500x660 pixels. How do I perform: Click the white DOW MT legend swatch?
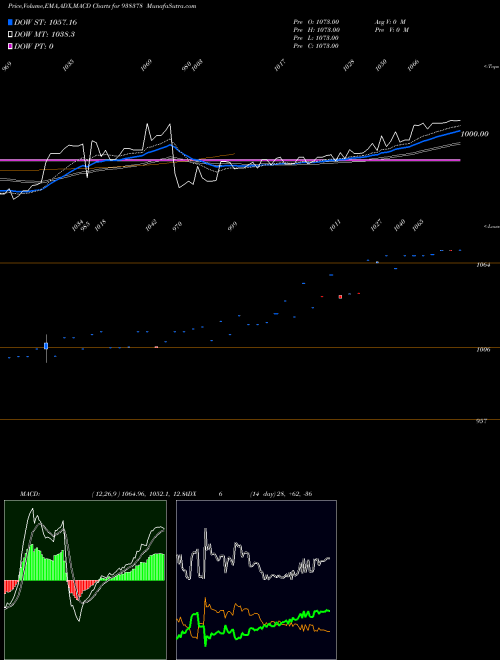10,34
